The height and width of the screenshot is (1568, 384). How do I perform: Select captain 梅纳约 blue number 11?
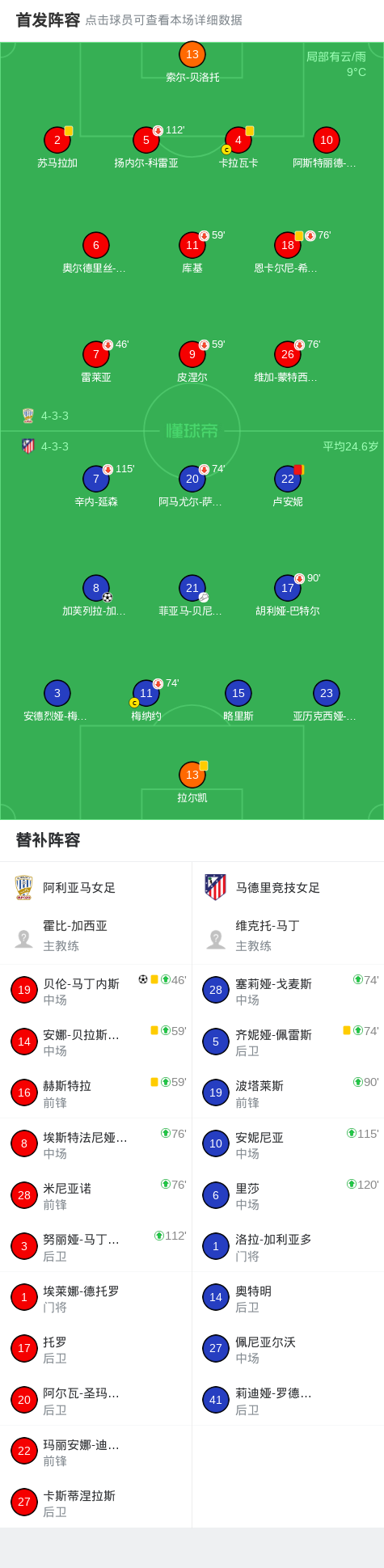(x=146, y=693)
